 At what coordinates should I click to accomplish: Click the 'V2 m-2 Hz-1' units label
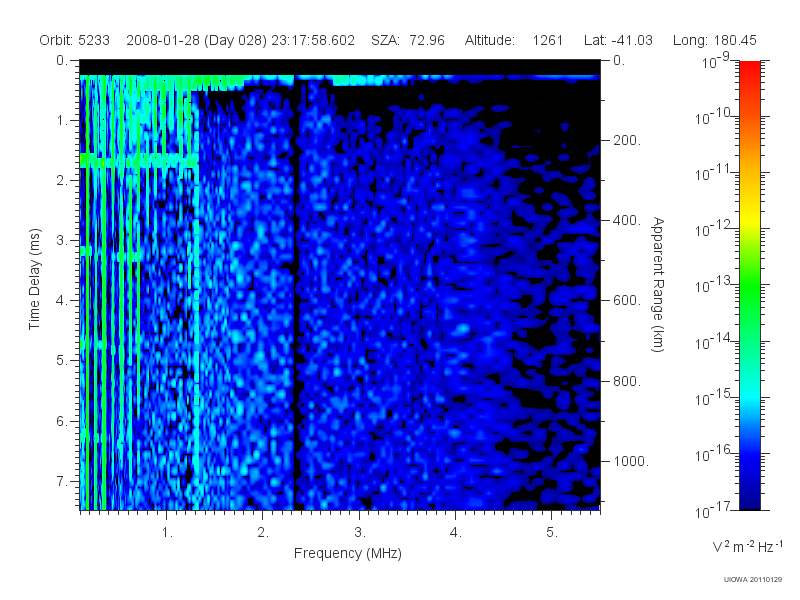747,546
